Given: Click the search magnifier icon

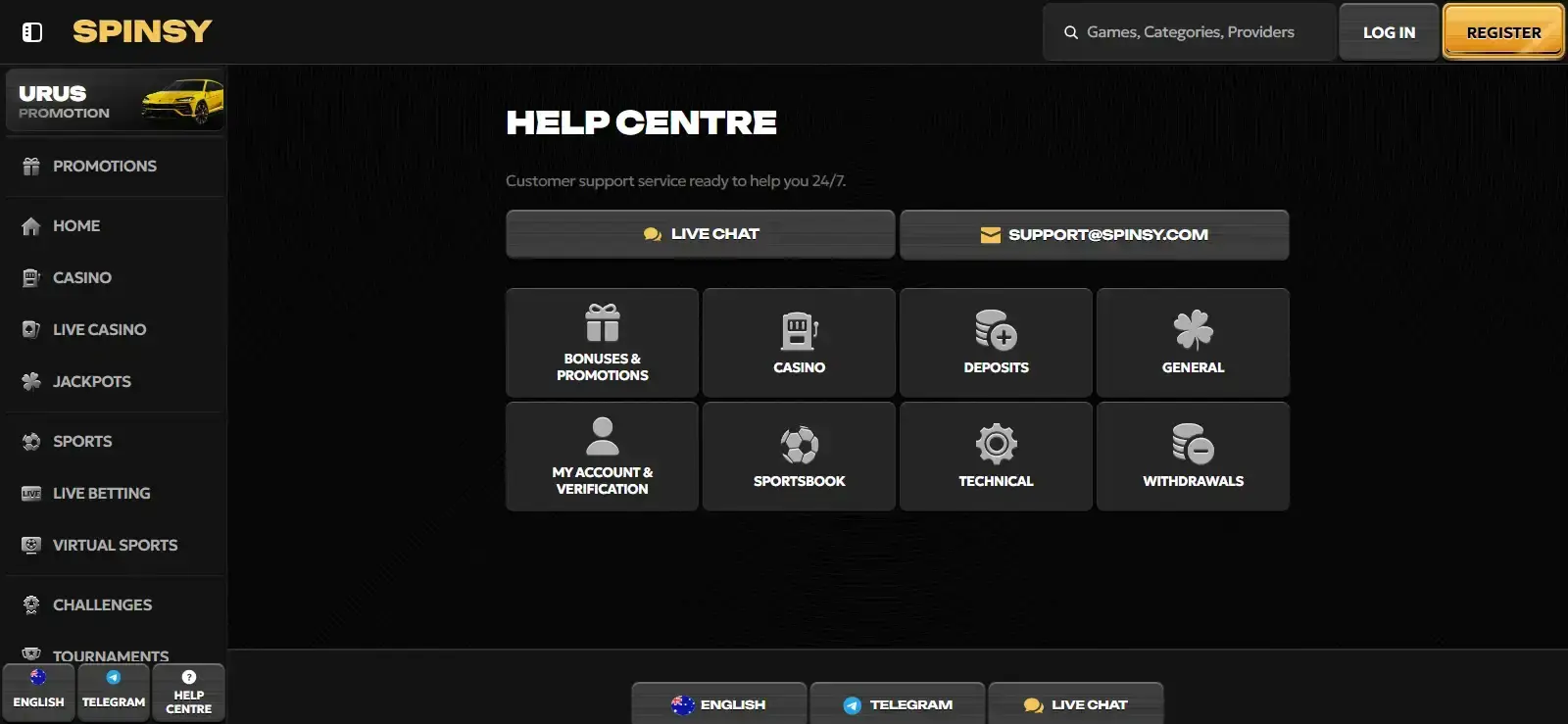Looking at the screenshot, I should [1071, 32].
